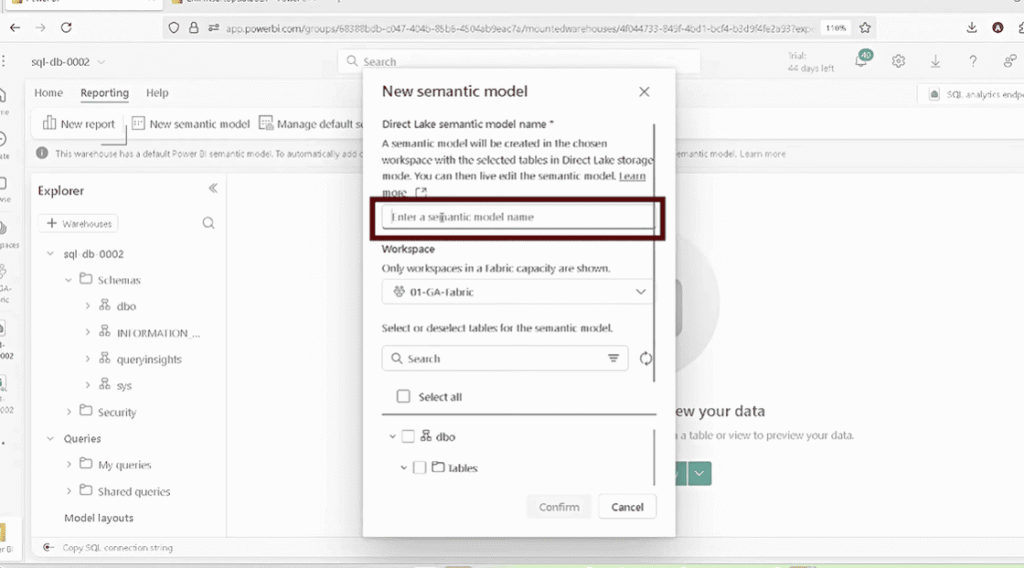The image size is (1024, 568).
Task: Open filter options in table search box
Action: pyautogui.click(x=613, y=358)
